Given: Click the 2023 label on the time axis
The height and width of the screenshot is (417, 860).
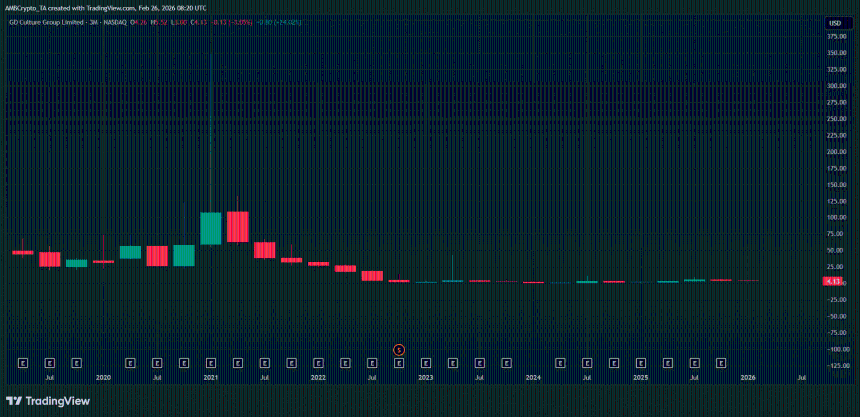Looking at the screenshot, I should pos(426,378).
